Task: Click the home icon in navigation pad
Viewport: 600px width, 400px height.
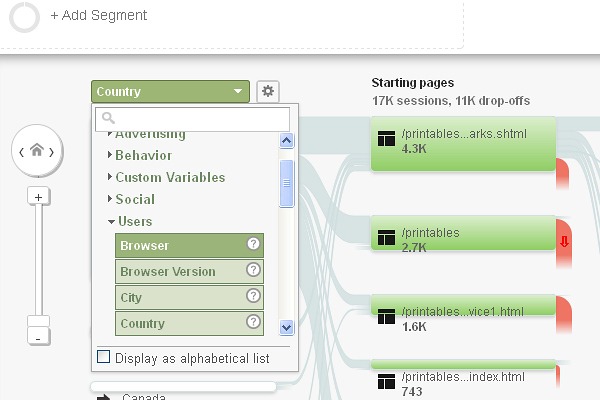Action: [x=37, y=150]
